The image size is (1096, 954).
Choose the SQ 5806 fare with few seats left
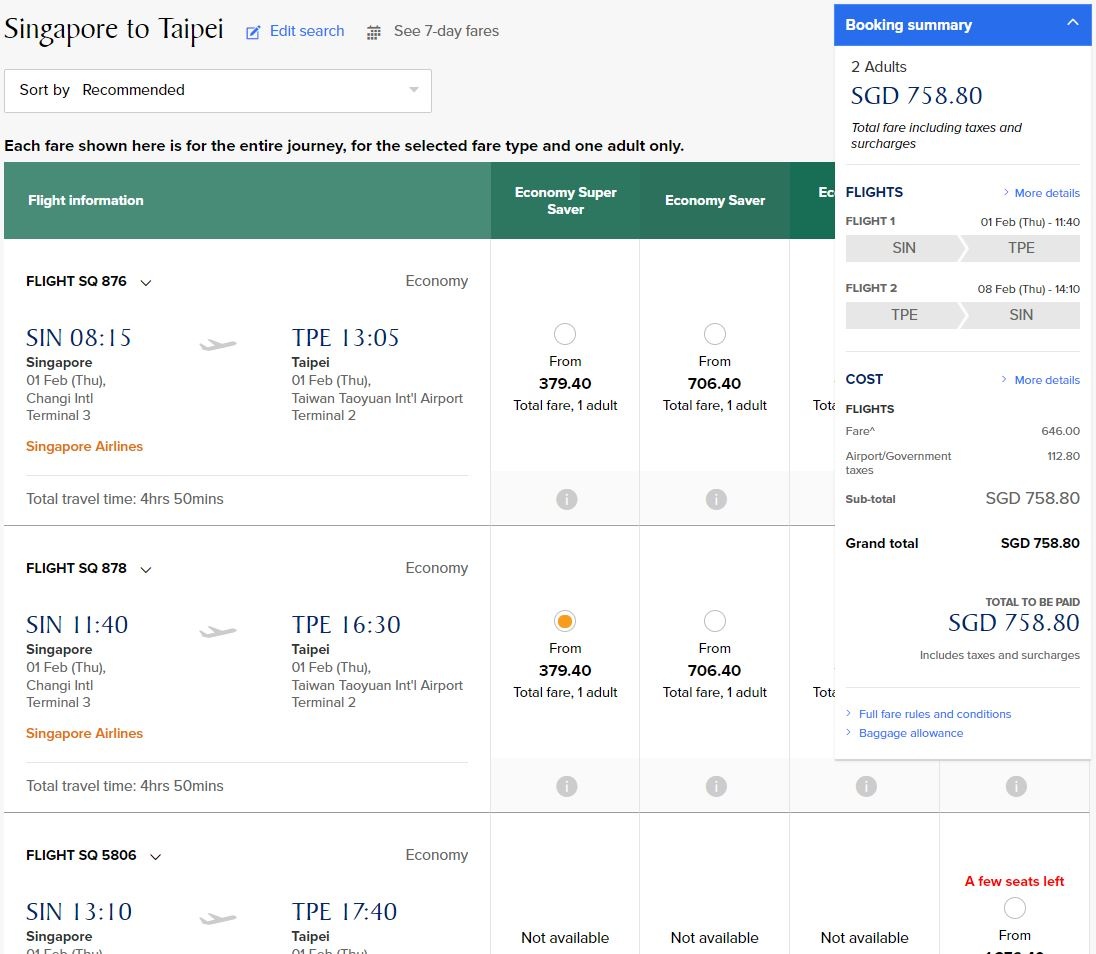1014,909
